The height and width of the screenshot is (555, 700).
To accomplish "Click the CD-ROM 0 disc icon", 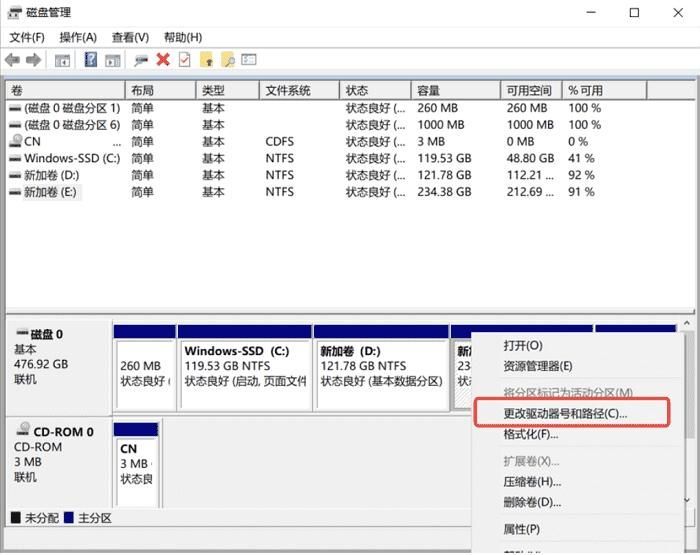I will coord(23,430).
